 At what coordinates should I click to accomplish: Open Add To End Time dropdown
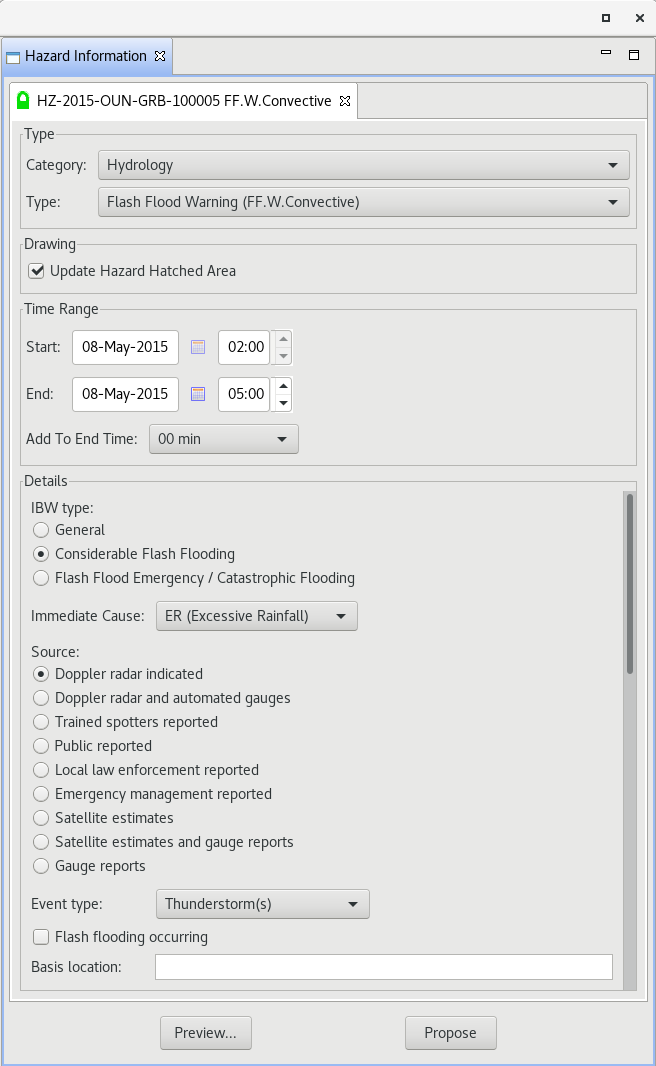[x=224, y=439]
